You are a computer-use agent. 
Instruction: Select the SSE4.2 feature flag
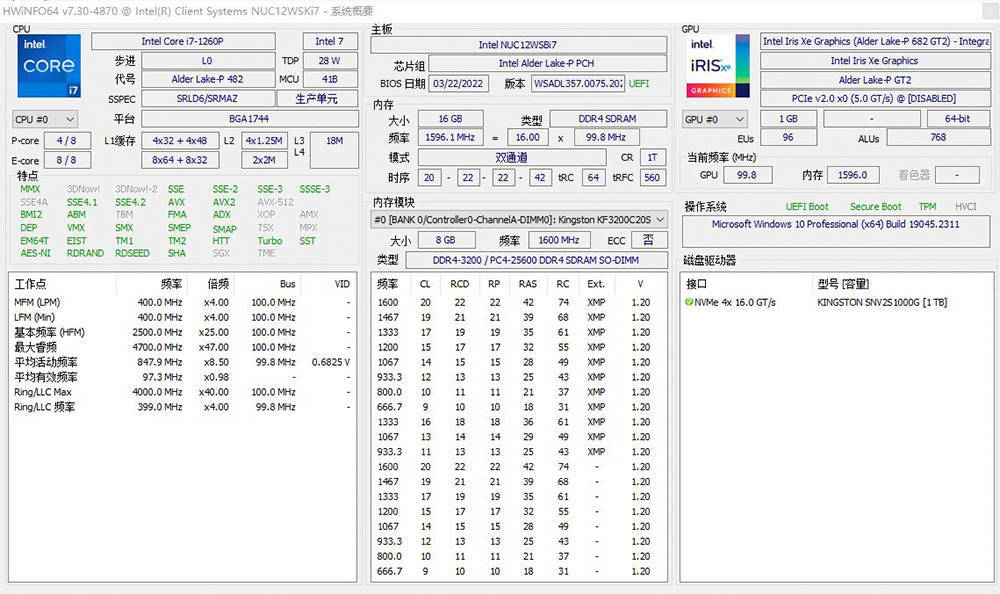[130, 202]
